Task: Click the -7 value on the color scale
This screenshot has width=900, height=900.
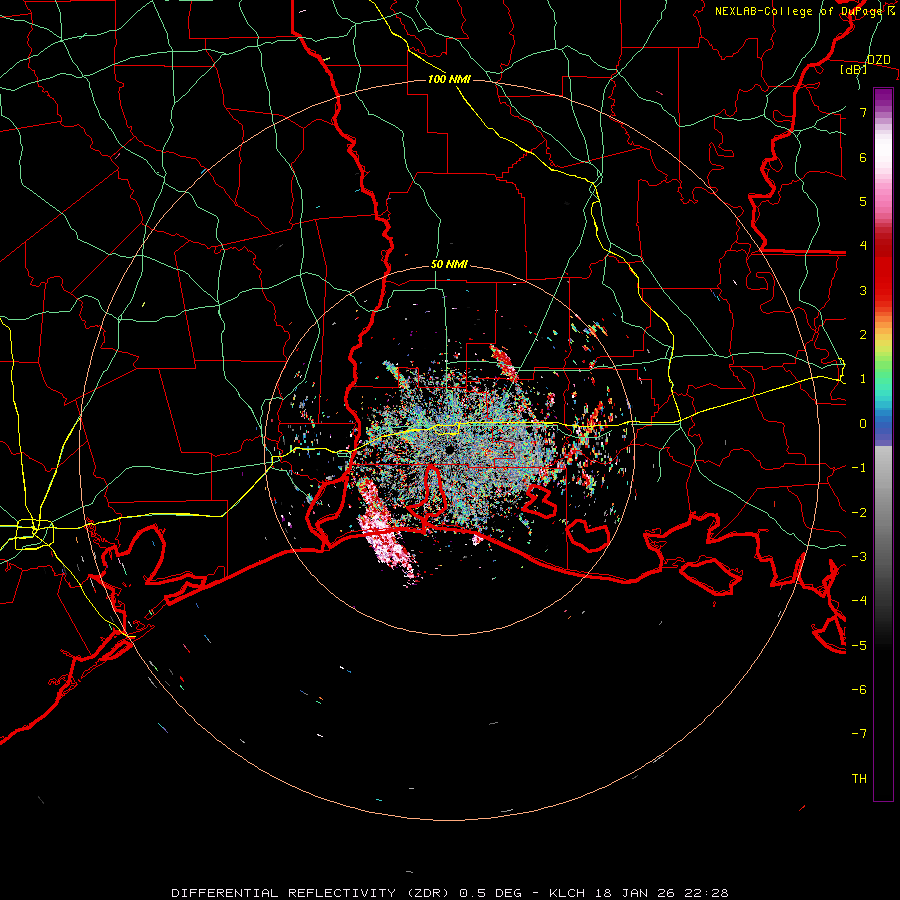Action: coord(859,734)
